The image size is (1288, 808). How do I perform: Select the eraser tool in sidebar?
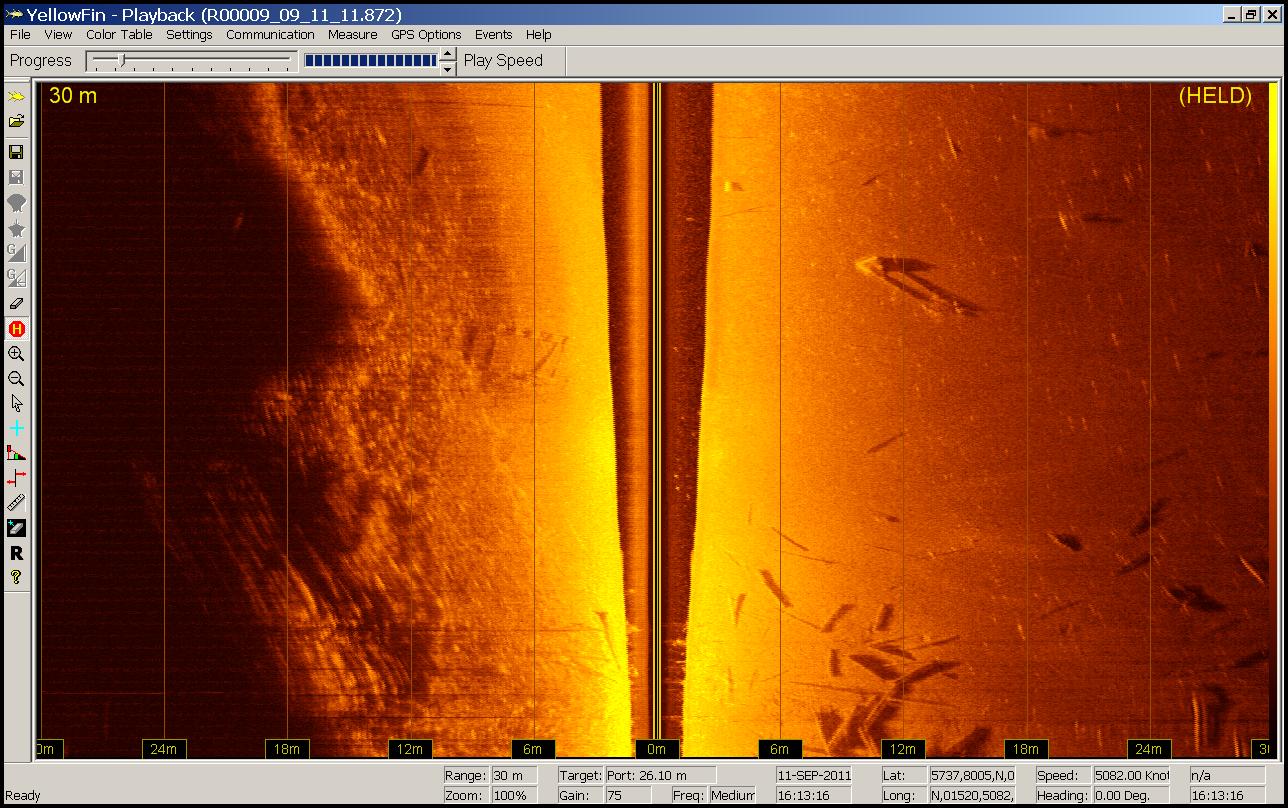(16, 303)
